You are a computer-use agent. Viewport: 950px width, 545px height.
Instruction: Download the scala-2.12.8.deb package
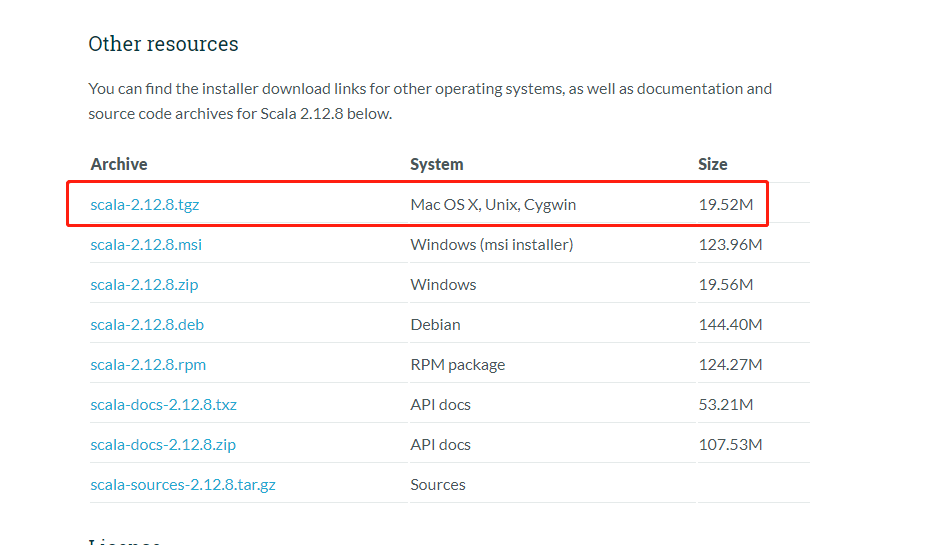(147, 325)
